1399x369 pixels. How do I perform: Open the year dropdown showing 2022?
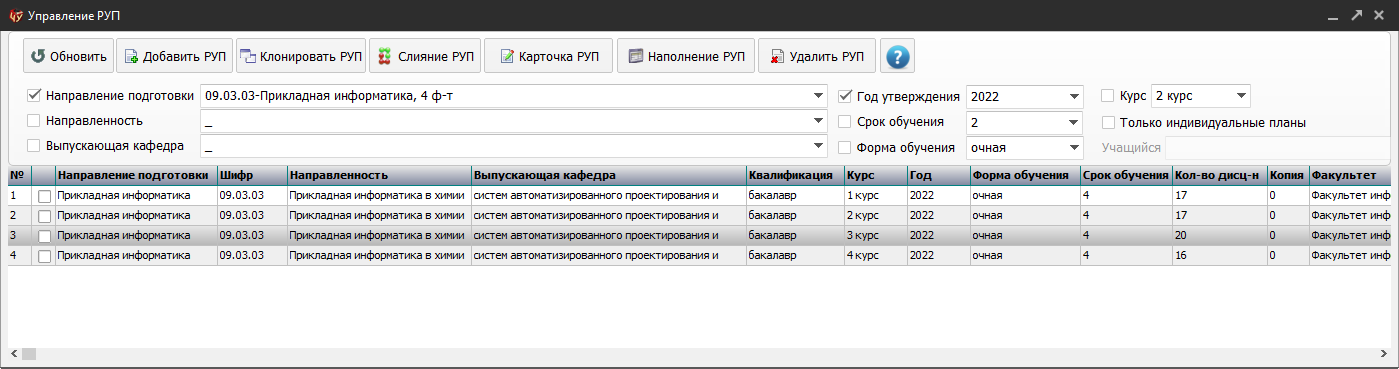click(x=1075, y=97)
